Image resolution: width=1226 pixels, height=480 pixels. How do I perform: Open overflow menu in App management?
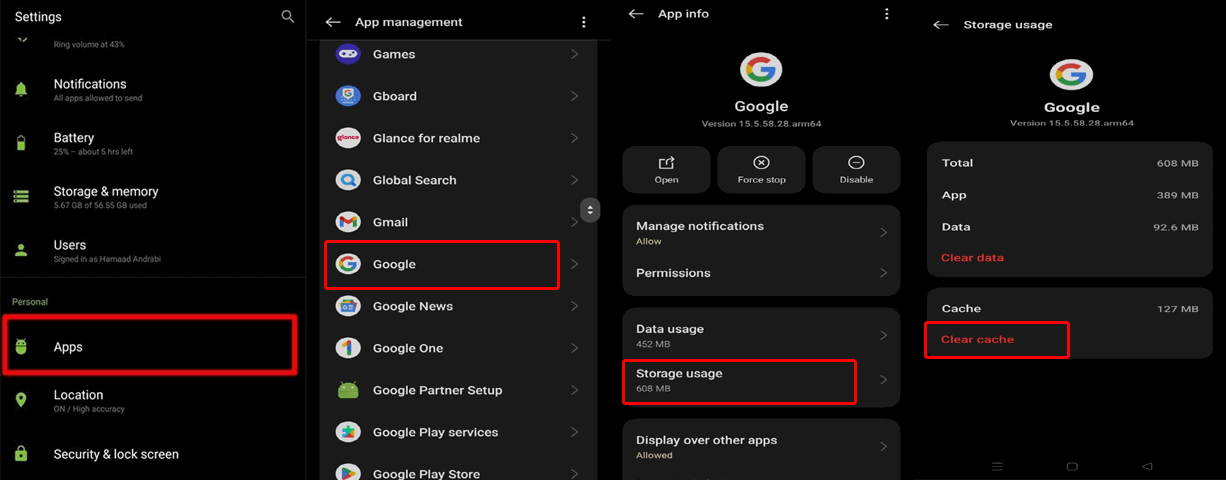tap(584, 22)
